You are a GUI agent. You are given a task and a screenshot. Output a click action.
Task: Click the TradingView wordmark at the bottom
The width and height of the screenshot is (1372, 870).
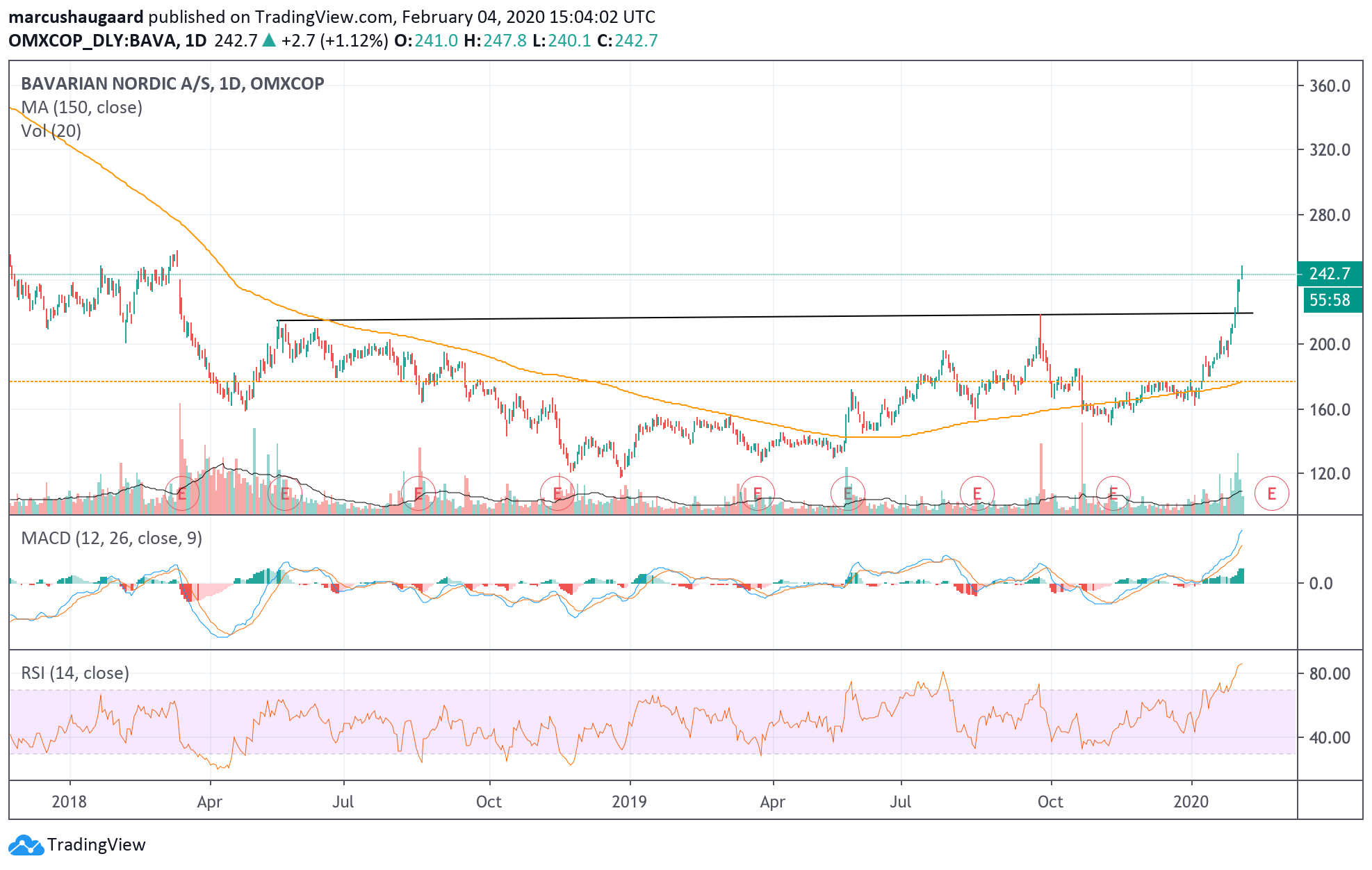(x=97, y=845)
